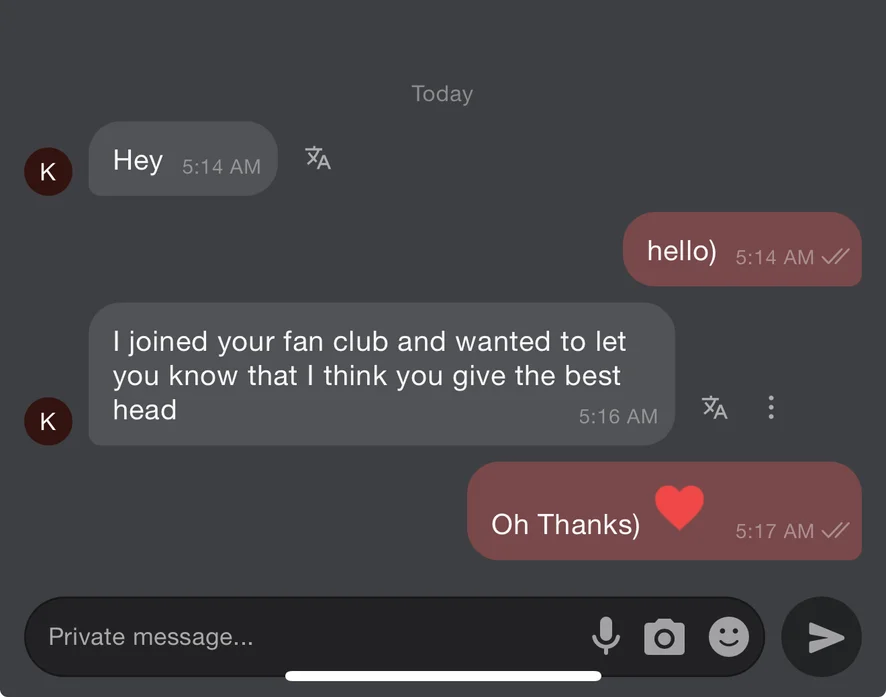Open three-dot options for fan club message
This screenshot has height=697, width=886.
pos(770,407)
